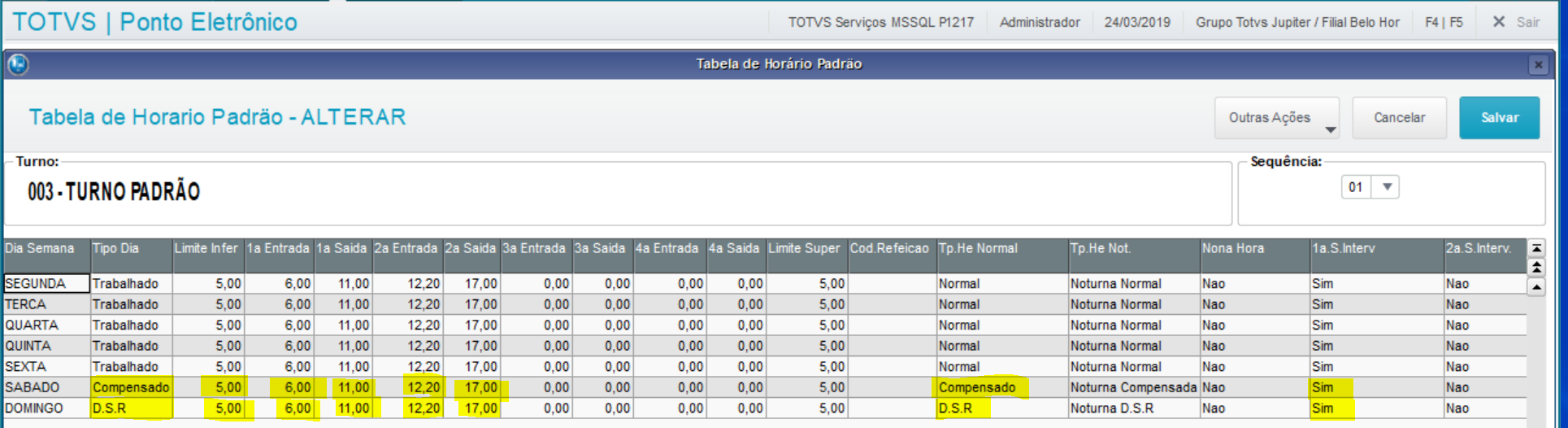The width and height of the screenshot is (1568, 428).
Task: Click Tp.He Normal 'D.S.R' in DOMINGO row
Action: tap(1002, 408)
